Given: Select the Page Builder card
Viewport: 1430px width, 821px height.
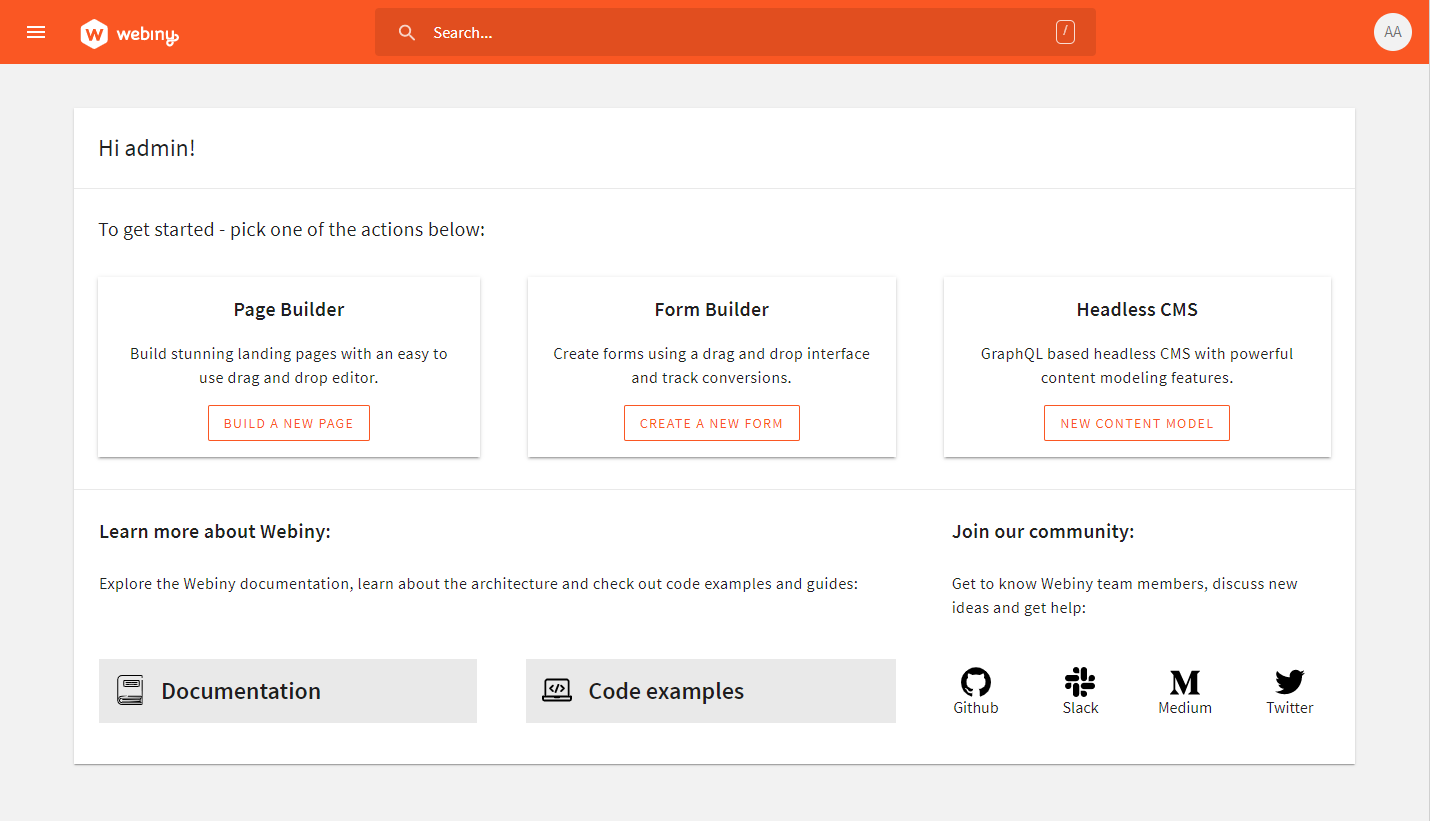Looking at the screenshot, I should pos(288,366).
